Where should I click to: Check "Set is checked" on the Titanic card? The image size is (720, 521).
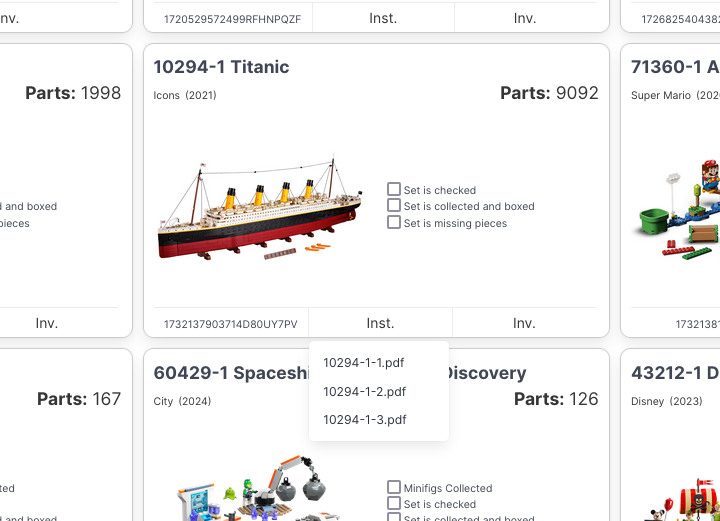point(394,189)
